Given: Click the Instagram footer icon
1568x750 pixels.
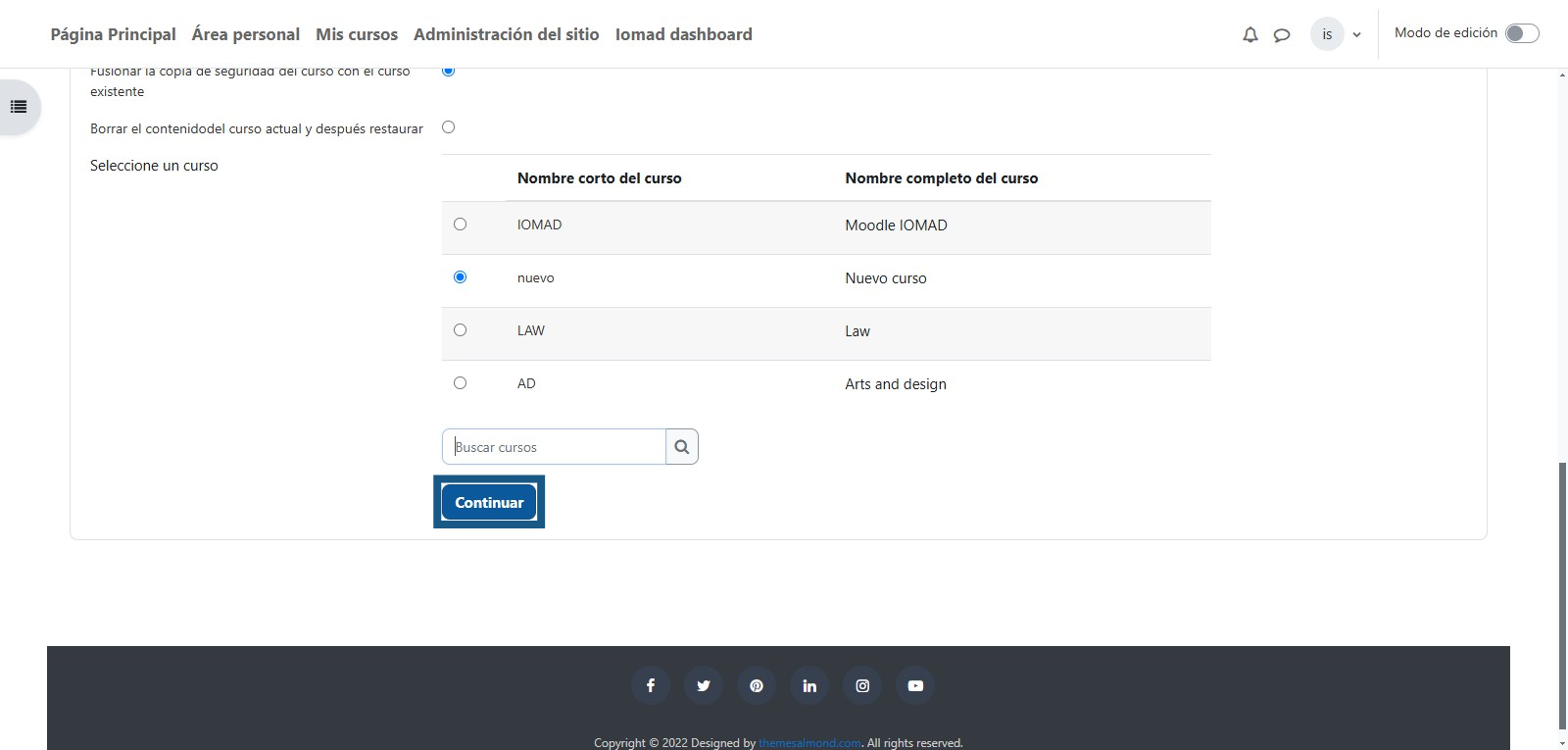Looking at the screenshot, I should (x=862, y=685).
